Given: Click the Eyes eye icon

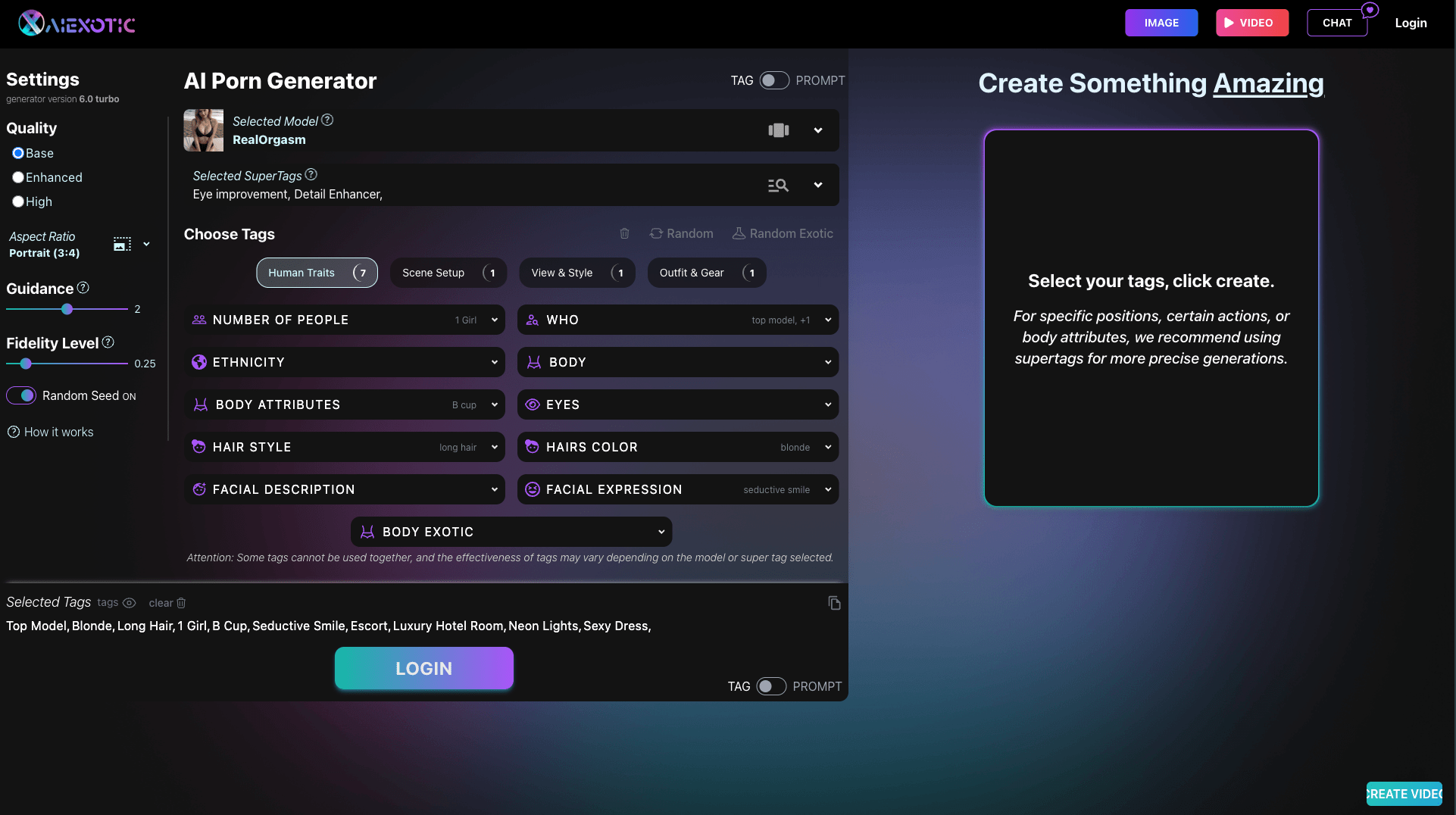Looking at the screenshot, I should (x=533, y=404).
